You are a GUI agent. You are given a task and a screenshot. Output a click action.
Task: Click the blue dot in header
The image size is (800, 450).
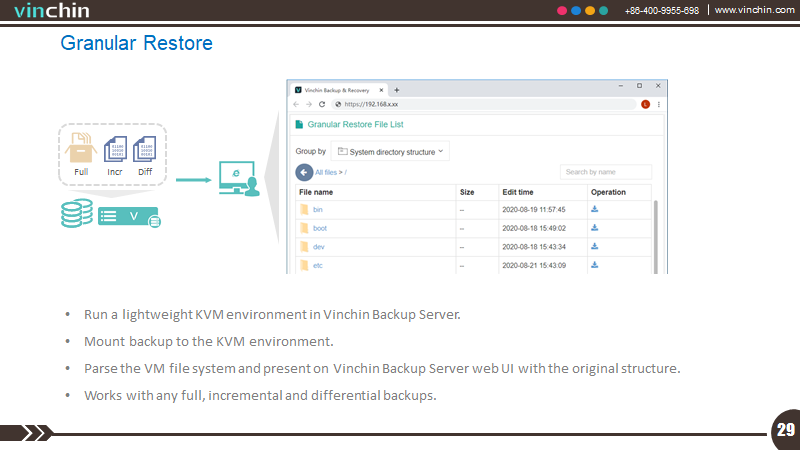(x=576, y=11)
